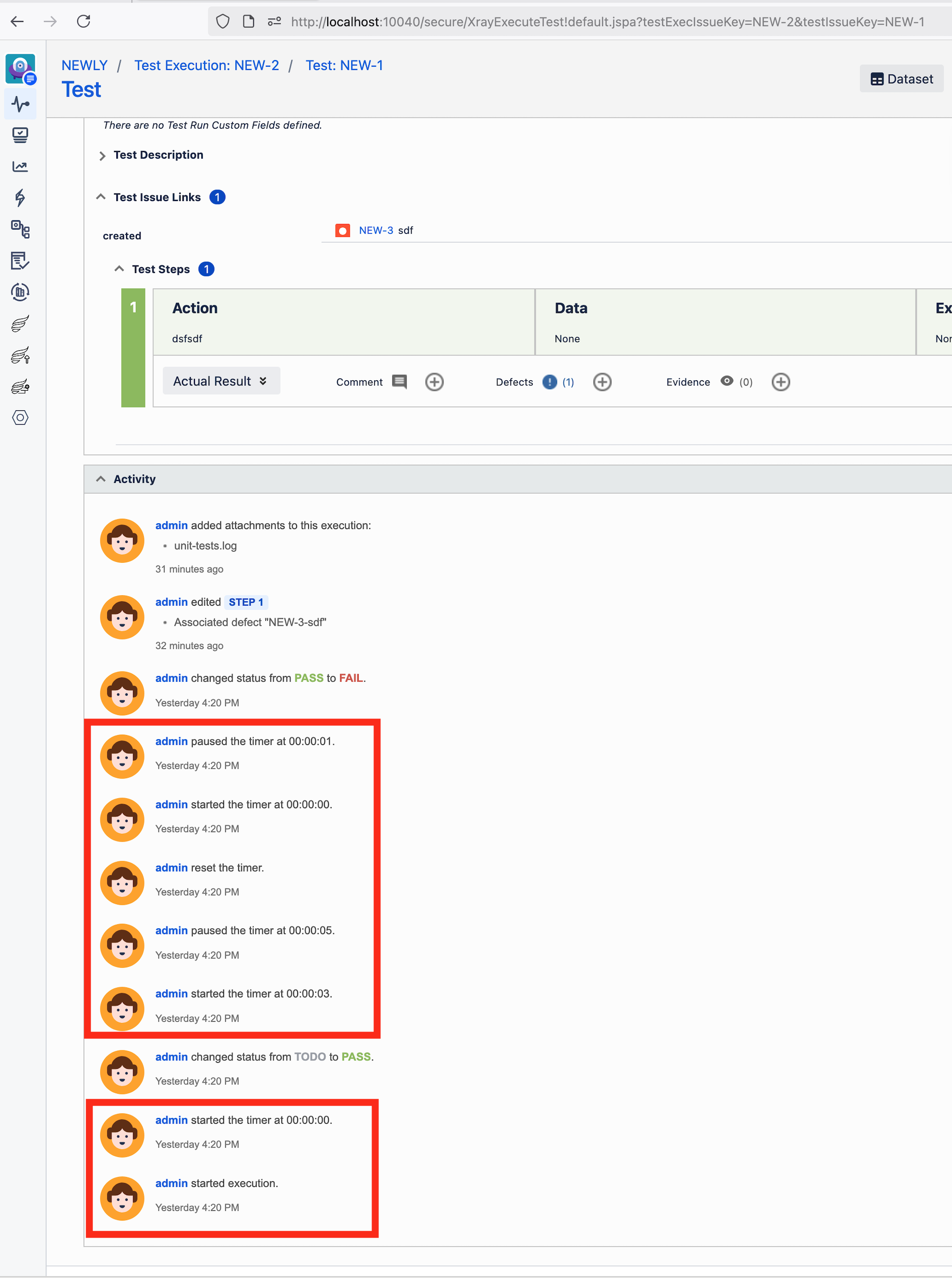This screenshot has height=1278, width=952.
Task: Add a comment with plus icon
Action: click(435, 381)
